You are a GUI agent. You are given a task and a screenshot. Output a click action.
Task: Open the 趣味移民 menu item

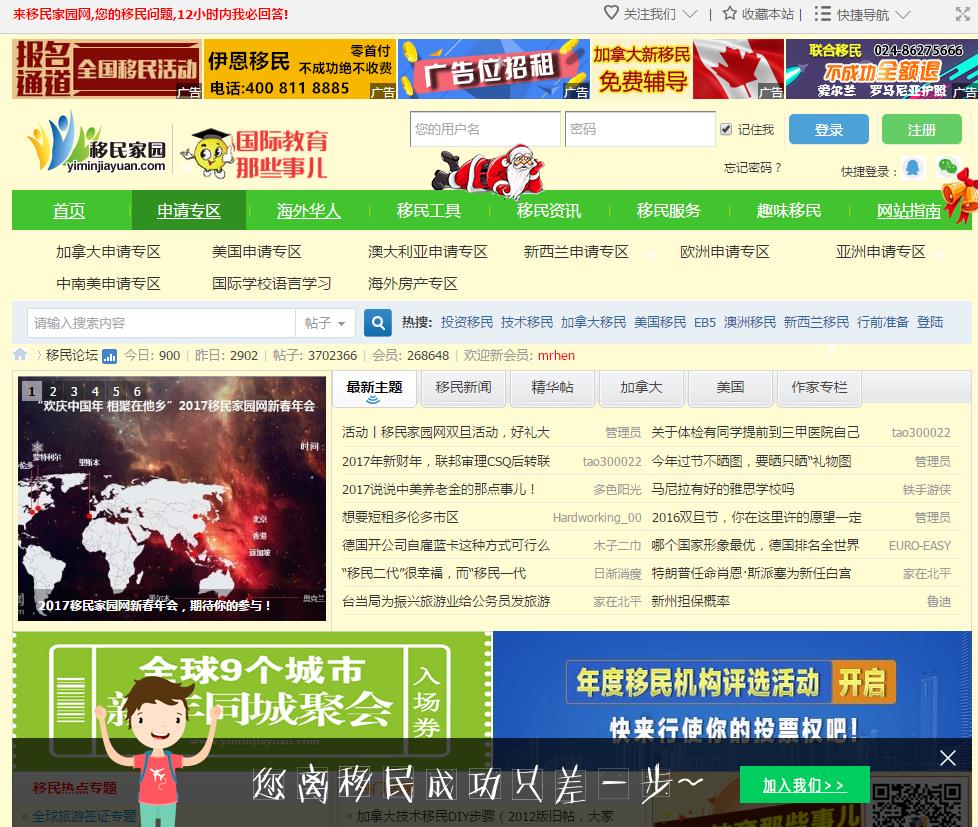788,211
